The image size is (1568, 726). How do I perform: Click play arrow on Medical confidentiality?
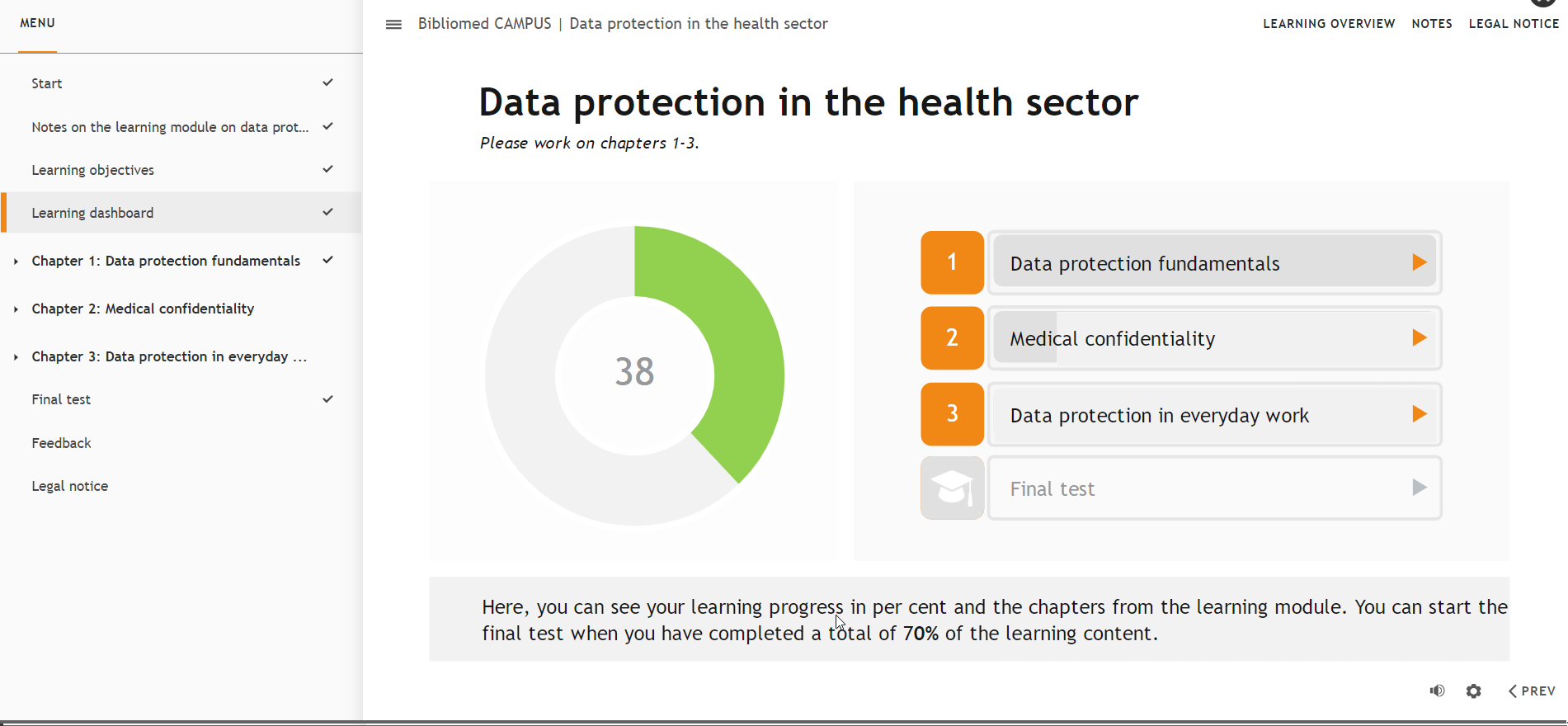(x=1419, y=338)
